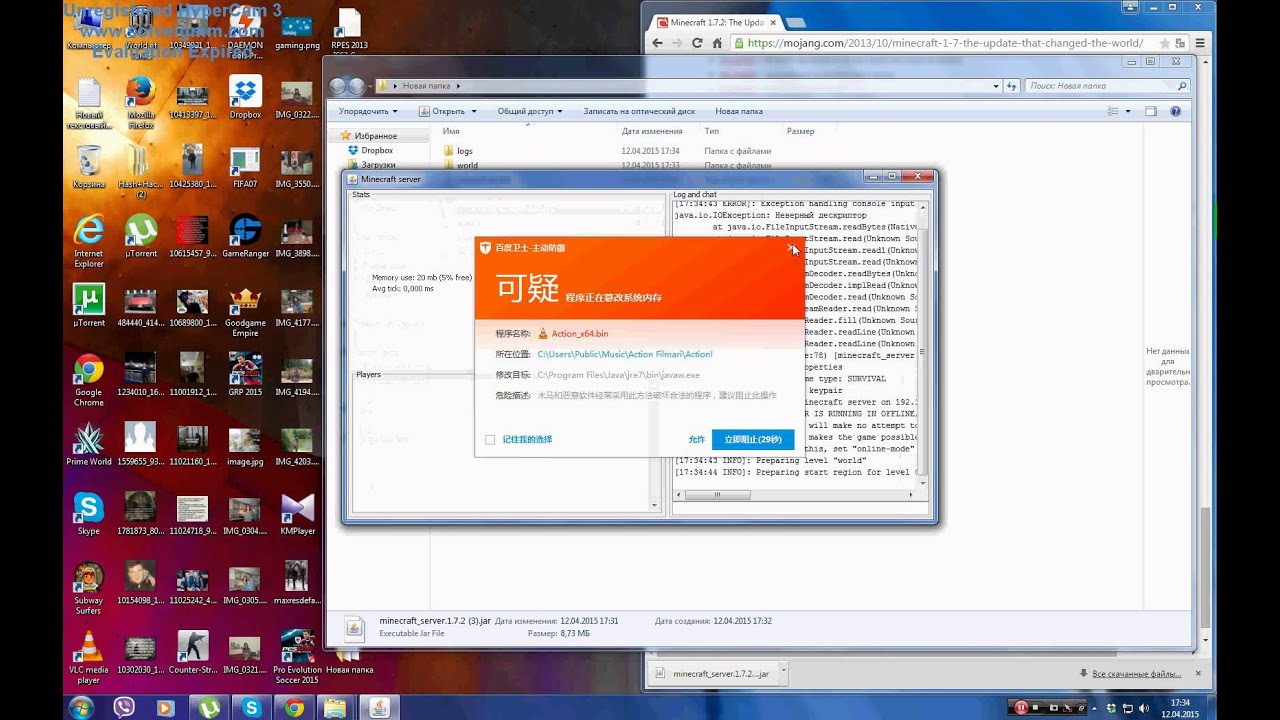The height and width of the screenshot is (720, 1280).
Task: Click the Windows Start button
Action: 82,707
